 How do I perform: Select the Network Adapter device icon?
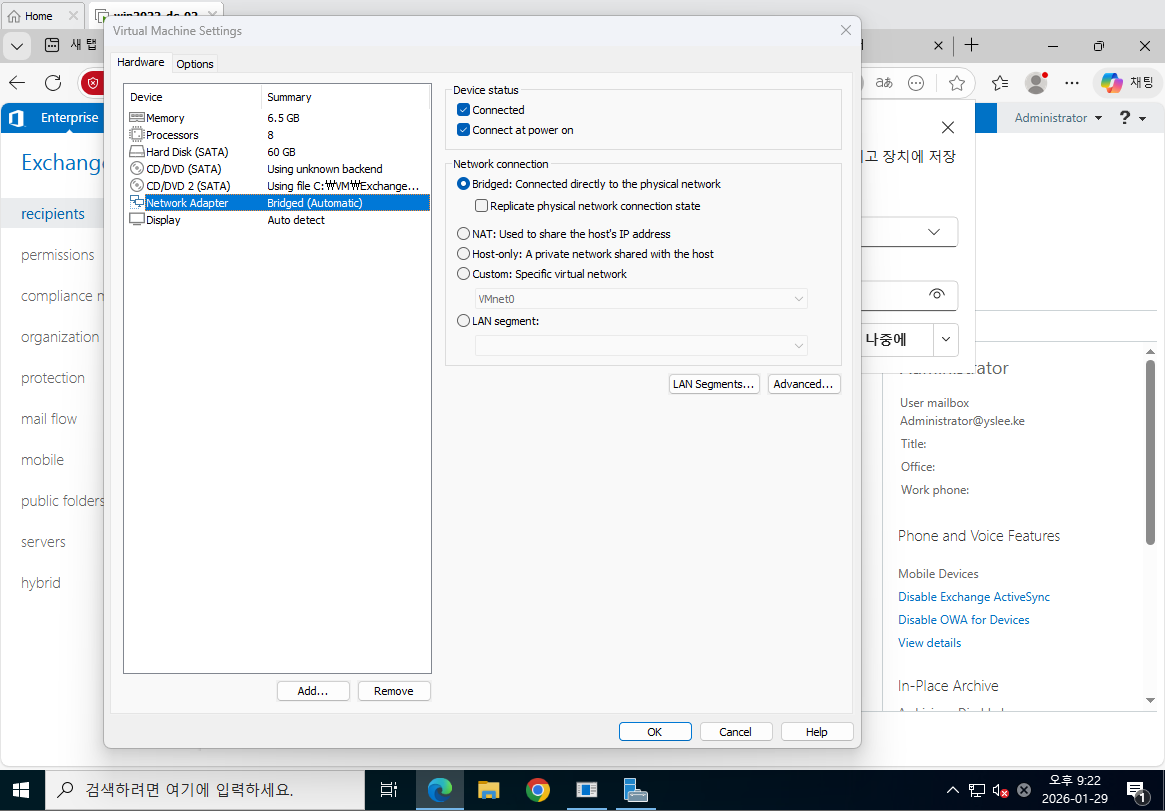tap(137, 202)
